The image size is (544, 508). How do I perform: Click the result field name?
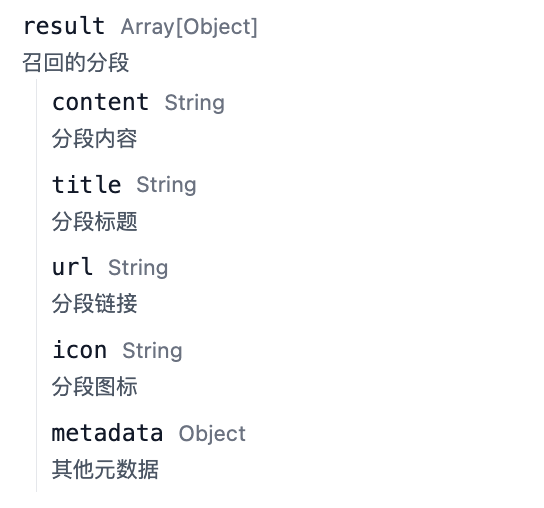click(64, 26)
